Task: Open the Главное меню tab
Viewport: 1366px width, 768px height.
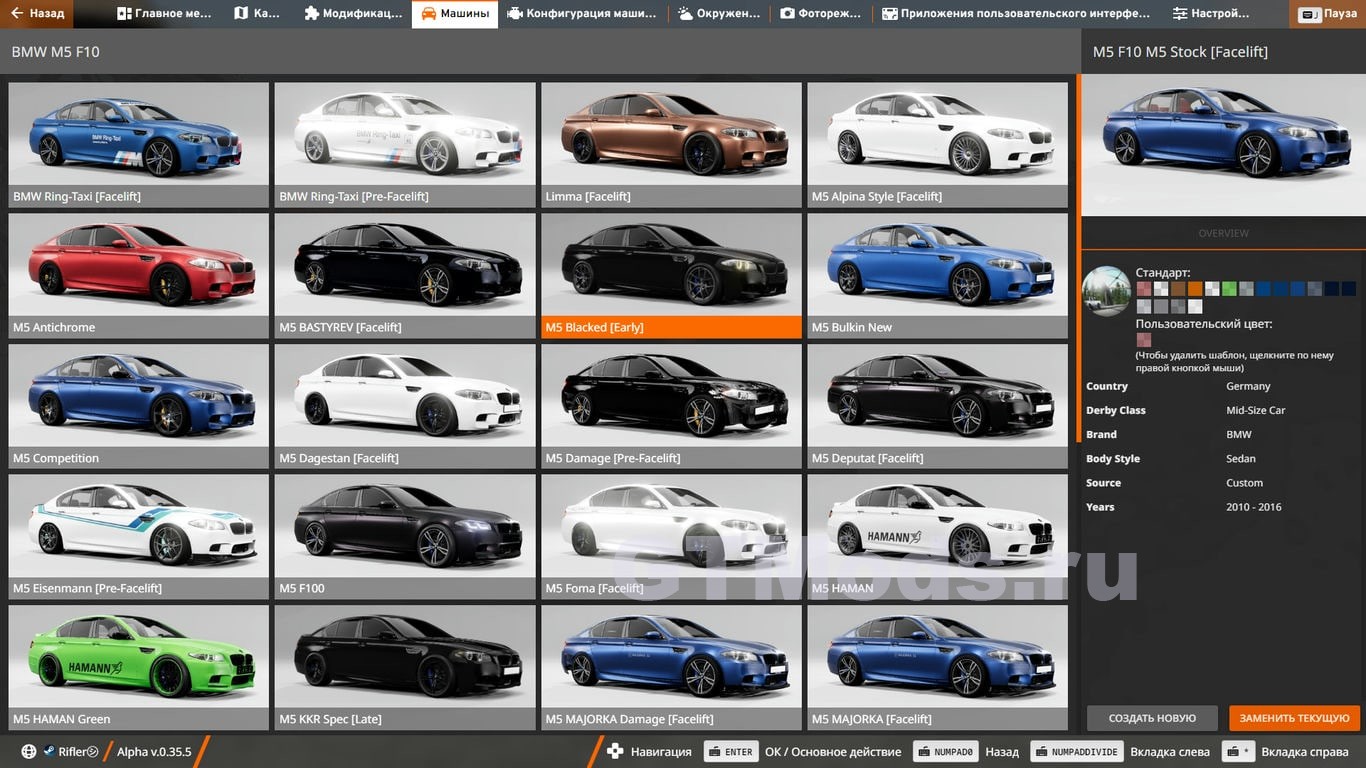Action: click(164, 14)
